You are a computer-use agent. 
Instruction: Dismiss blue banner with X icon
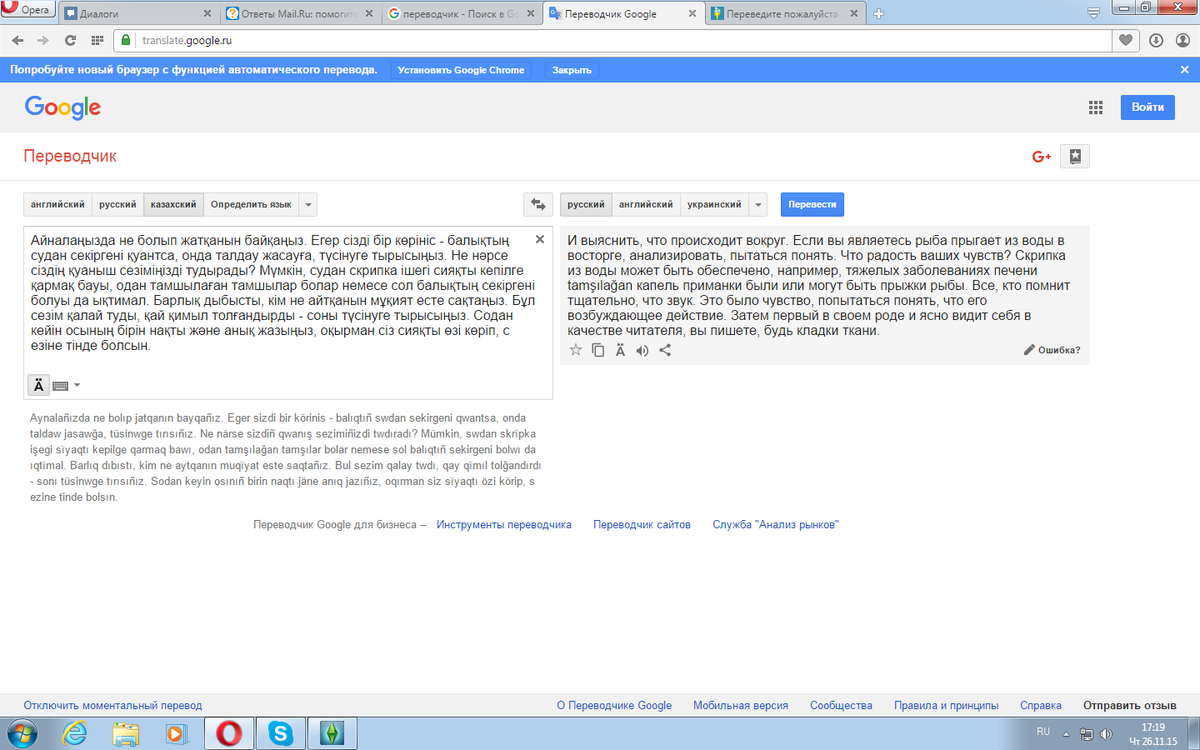[1183, 70]
